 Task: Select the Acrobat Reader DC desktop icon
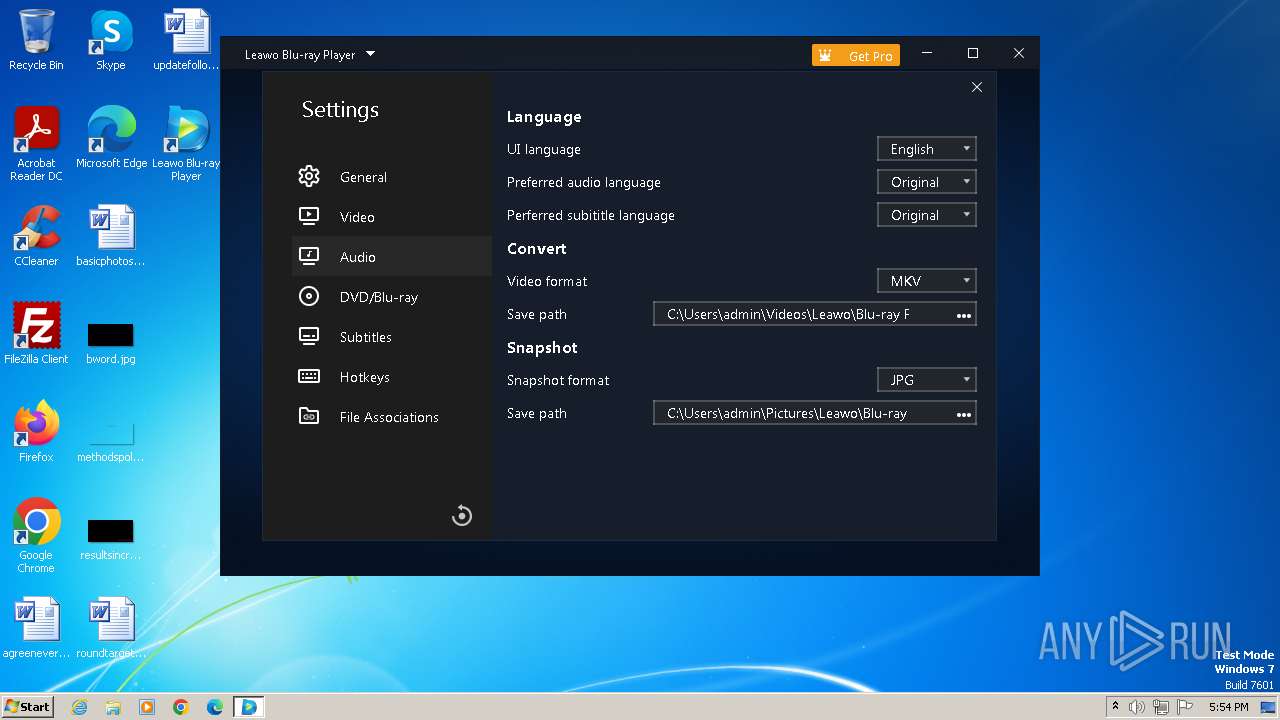tap(36, 143)
